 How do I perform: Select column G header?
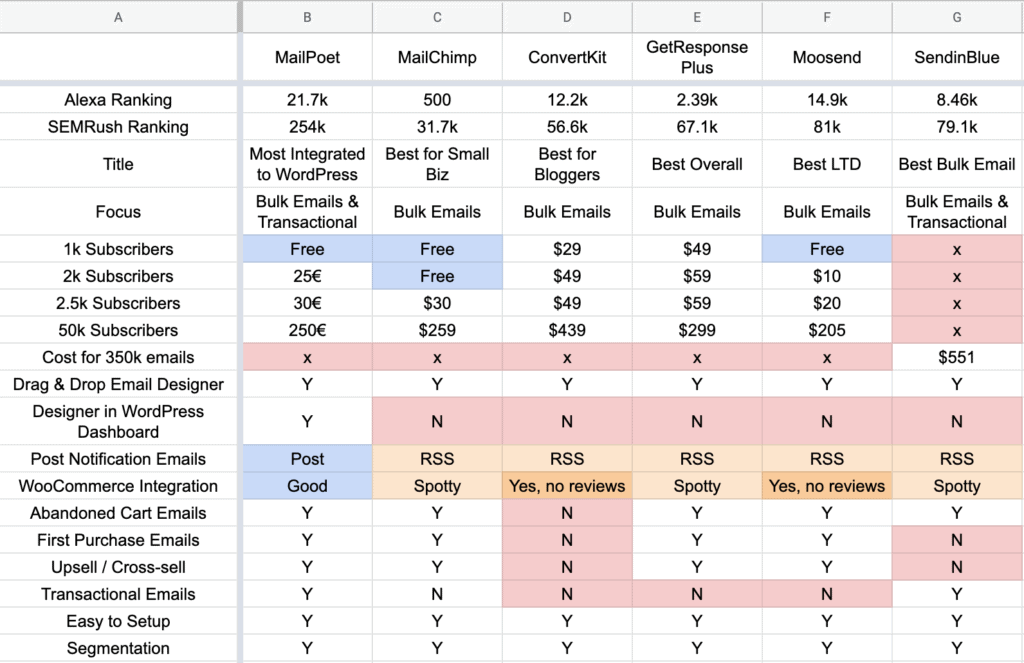[x=957, y=17]
